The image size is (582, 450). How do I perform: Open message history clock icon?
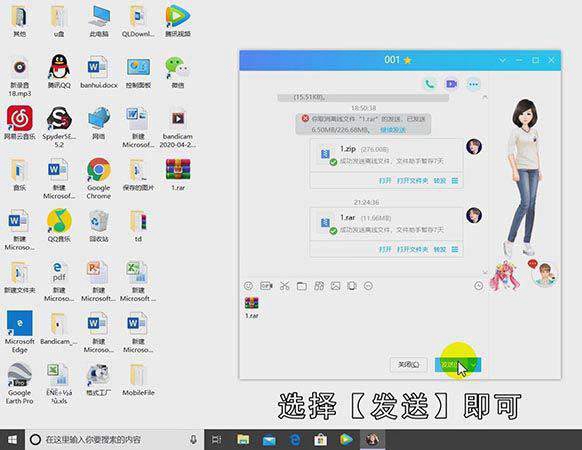(x=479, y=286)
